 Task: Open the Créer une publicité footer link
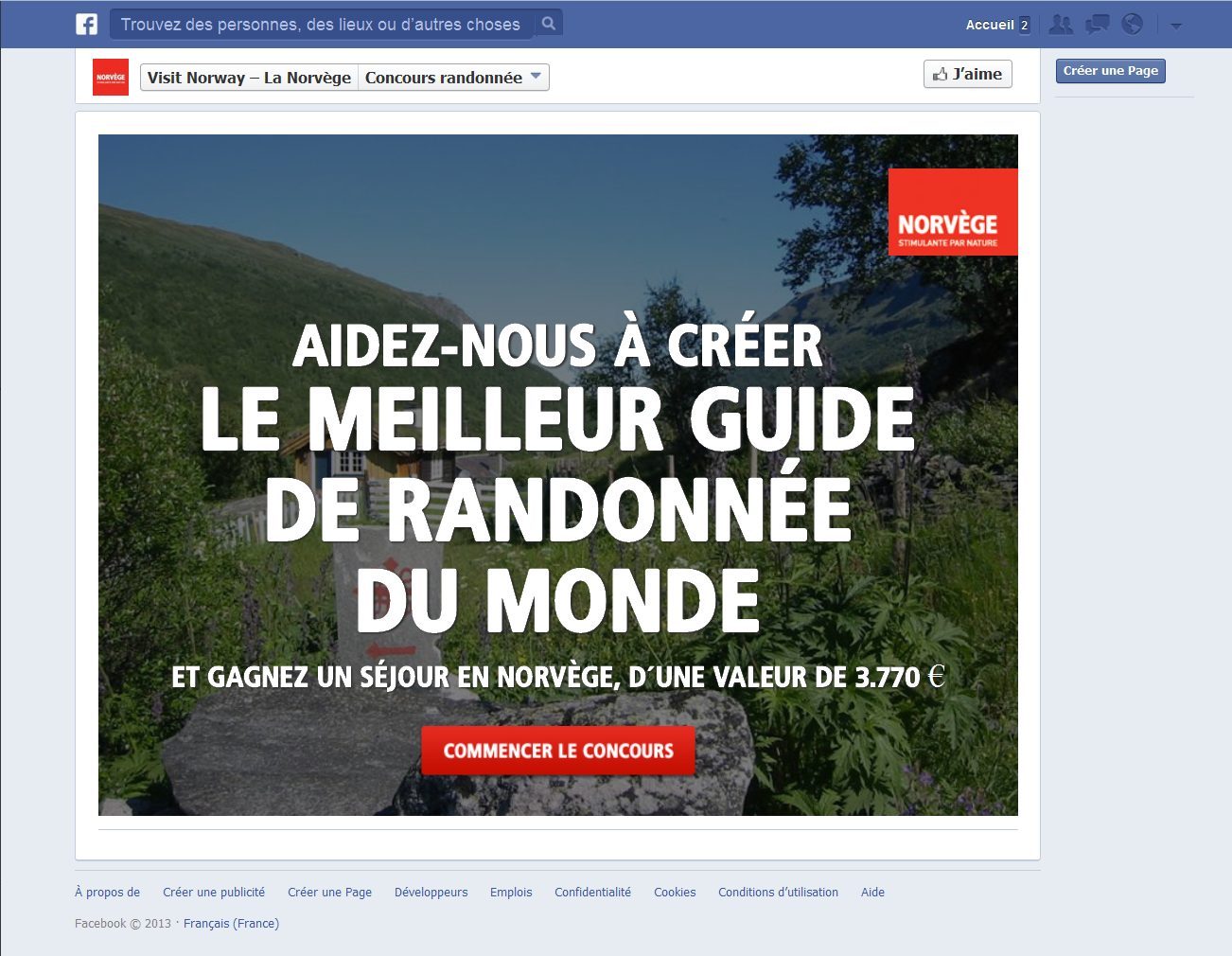pyautogui.click(x=214, y=892)
